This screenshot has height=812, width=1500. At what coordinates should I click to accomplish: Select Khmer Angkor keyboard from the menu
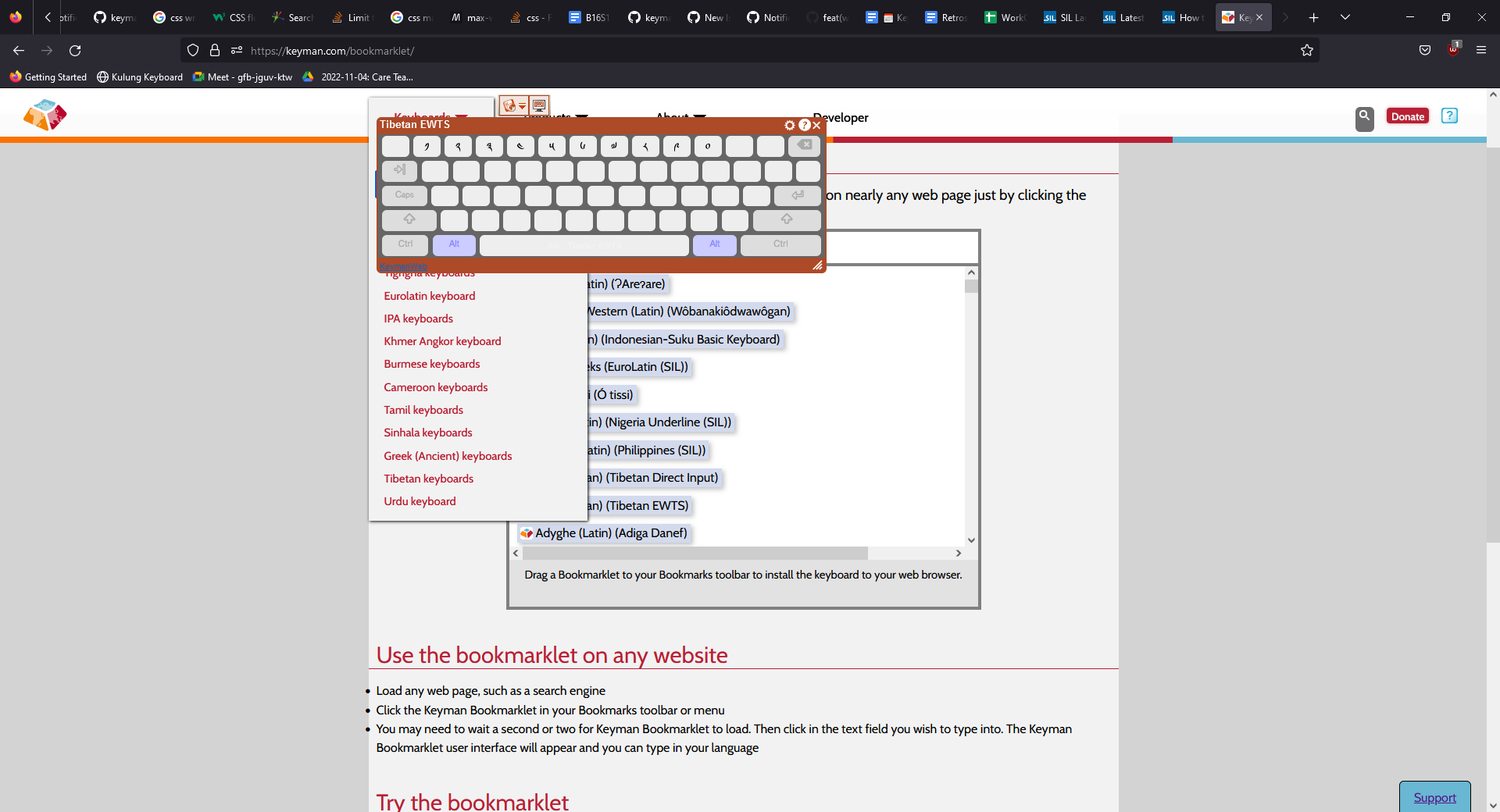443,341
